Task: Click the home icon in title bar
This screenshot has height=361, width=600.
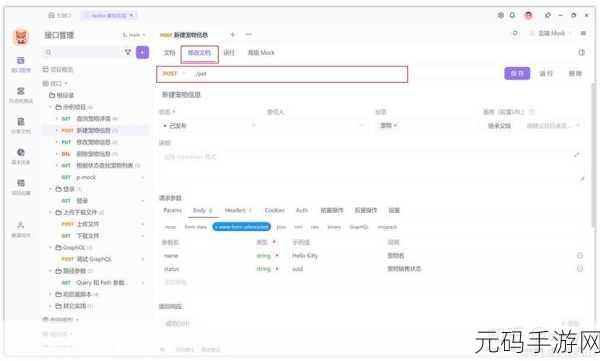Action: 52,15
